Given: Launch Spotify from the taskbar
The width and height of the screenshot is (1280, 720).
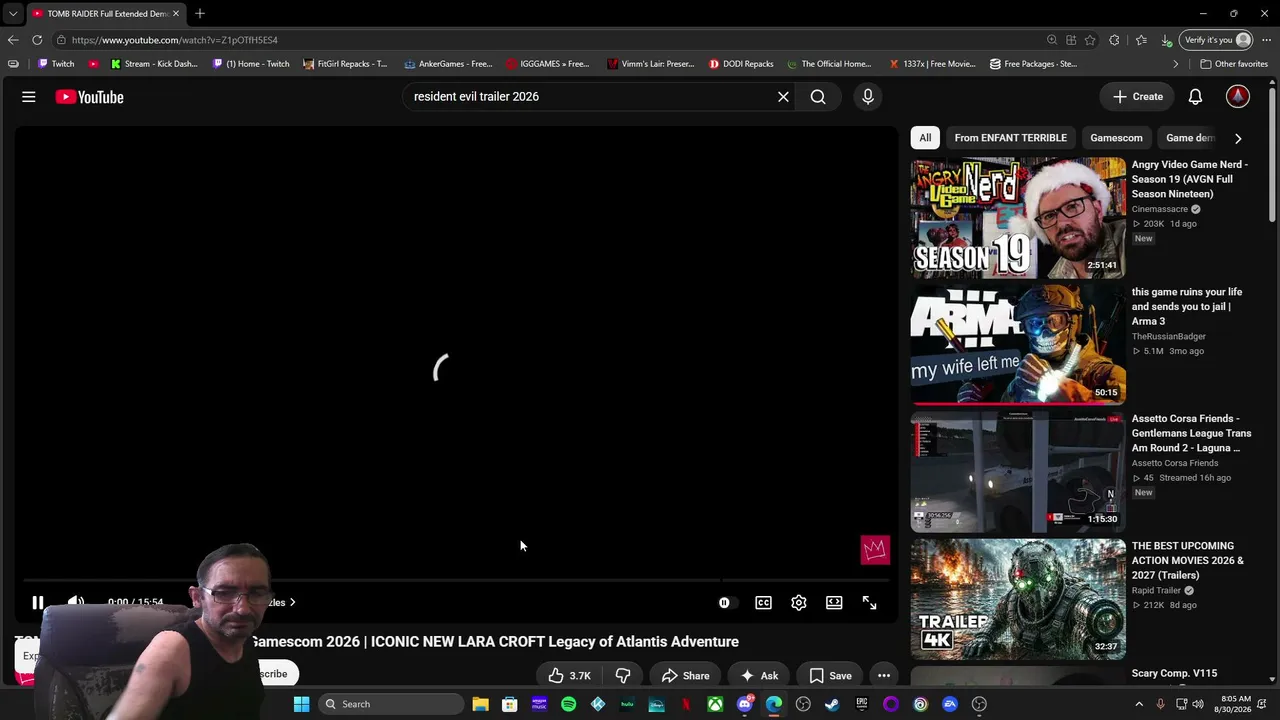Looking at the screenshot, I should pos(569,704).
